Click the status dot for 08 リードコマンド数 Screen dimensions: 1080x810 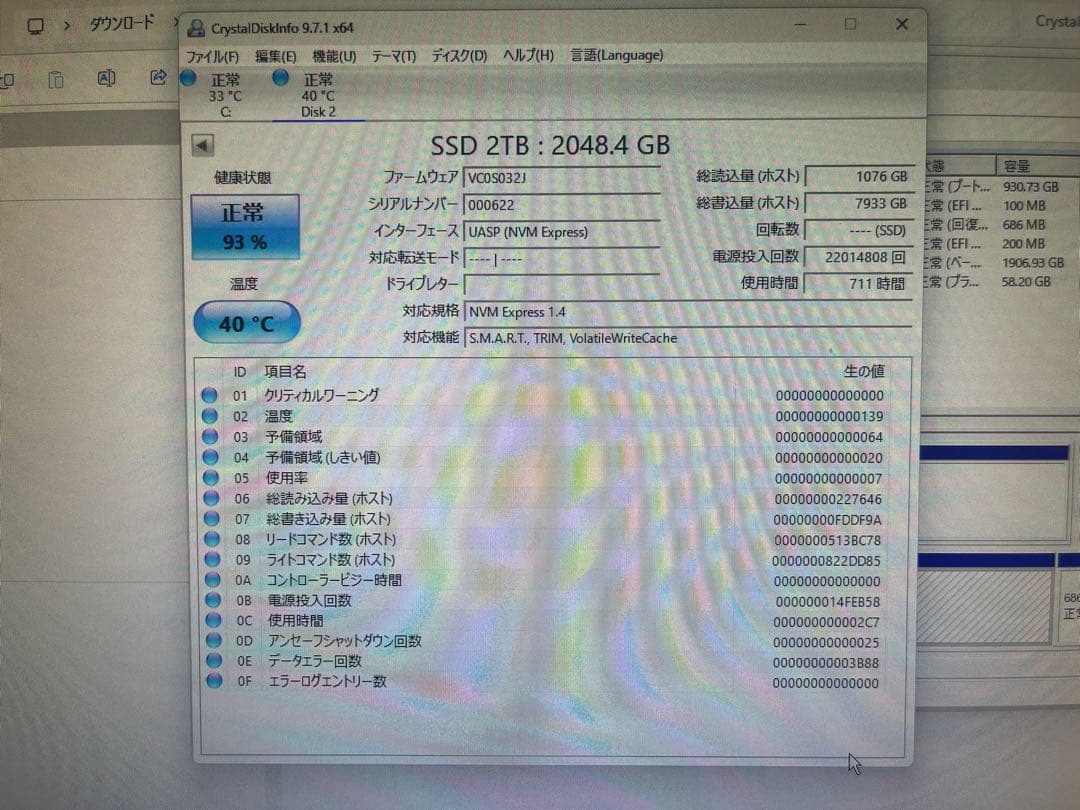coord(212,539)
